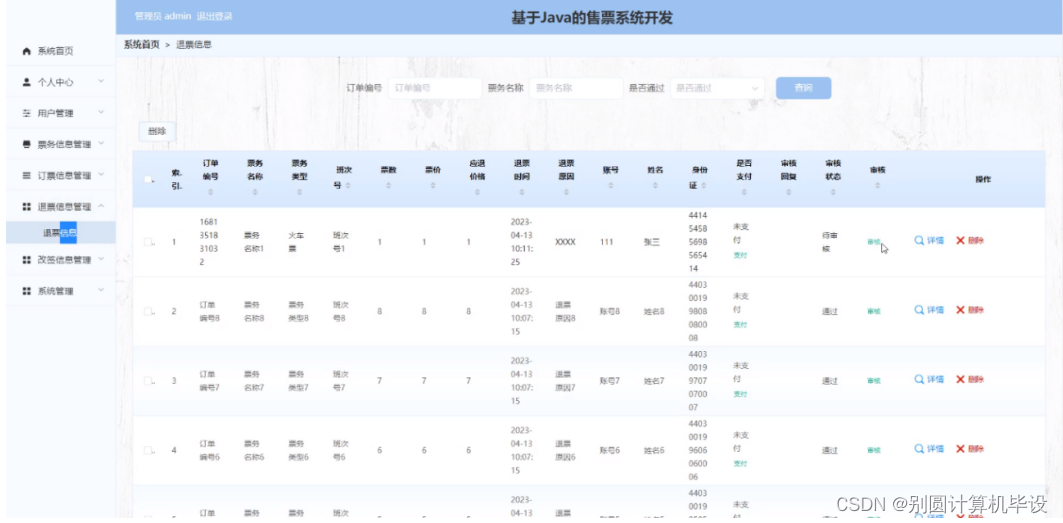Open 改签信息管理 menu label

tap(64, 260)
